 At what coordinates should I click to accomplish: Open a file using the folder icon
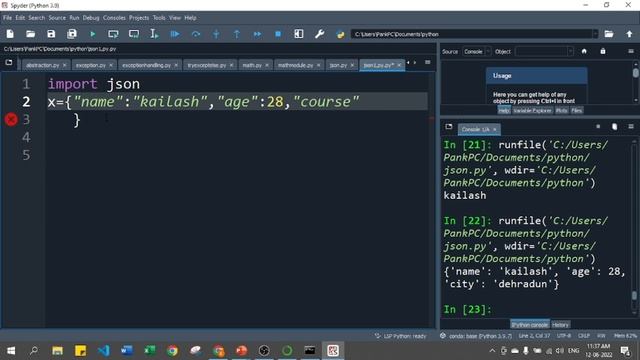click(31, 34)
